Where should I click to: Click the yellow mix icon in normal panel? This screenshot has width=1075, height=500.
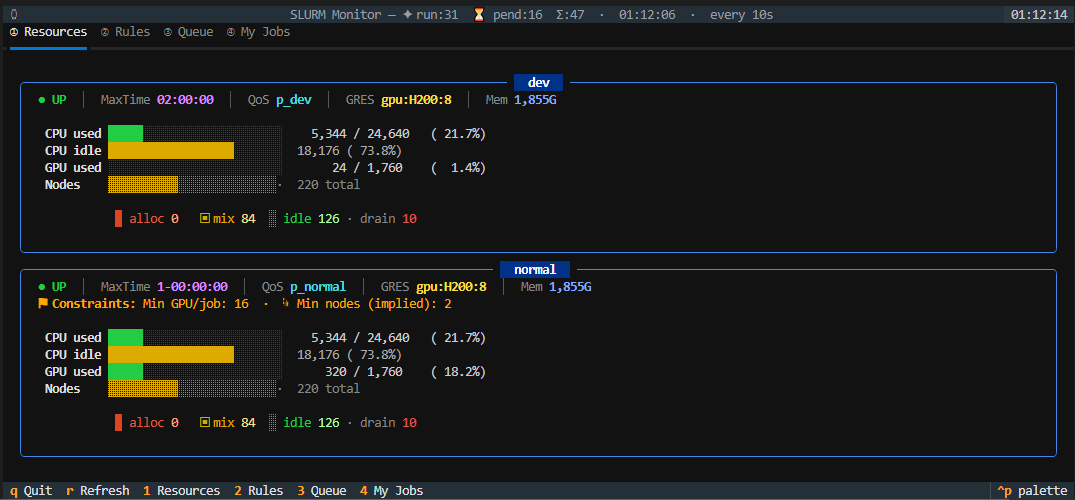204,422
